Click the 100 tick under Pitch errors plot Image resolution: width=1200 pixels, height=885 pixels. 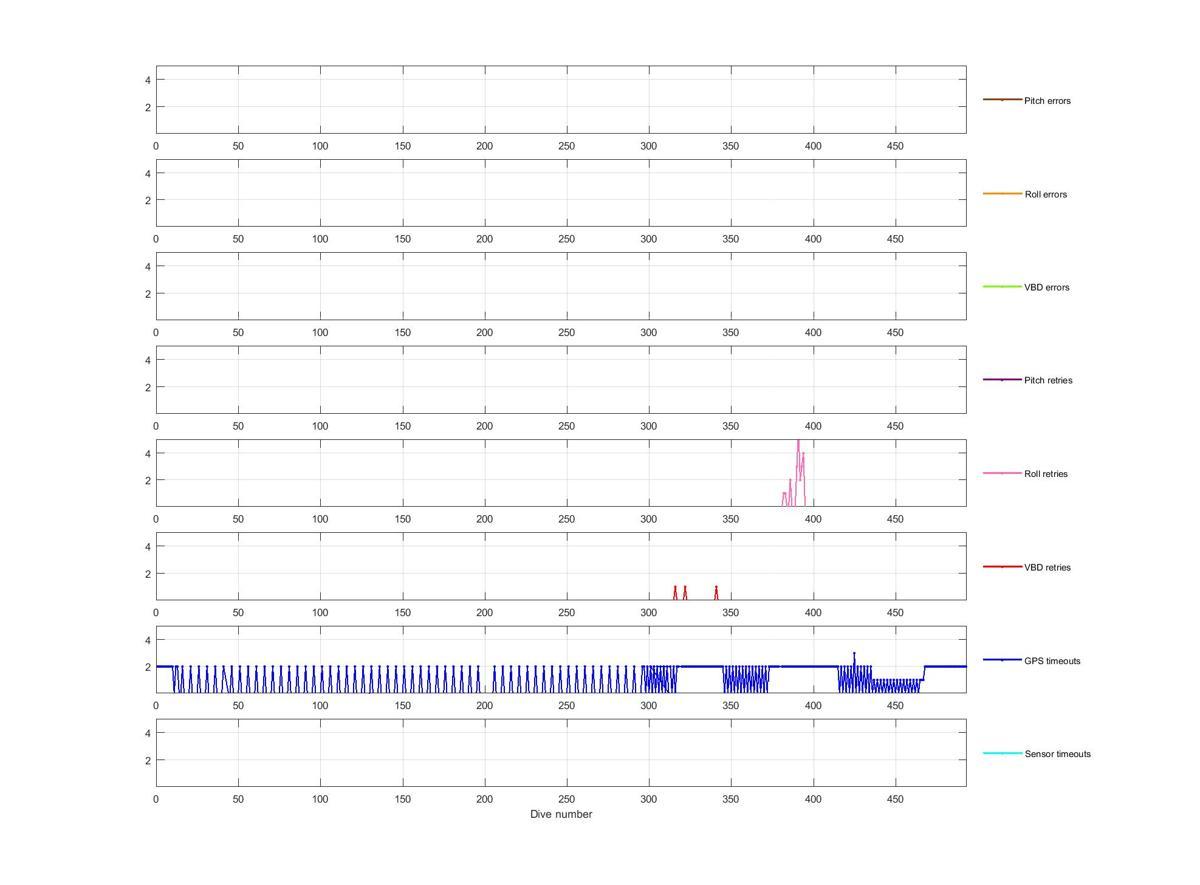(320, 146)
